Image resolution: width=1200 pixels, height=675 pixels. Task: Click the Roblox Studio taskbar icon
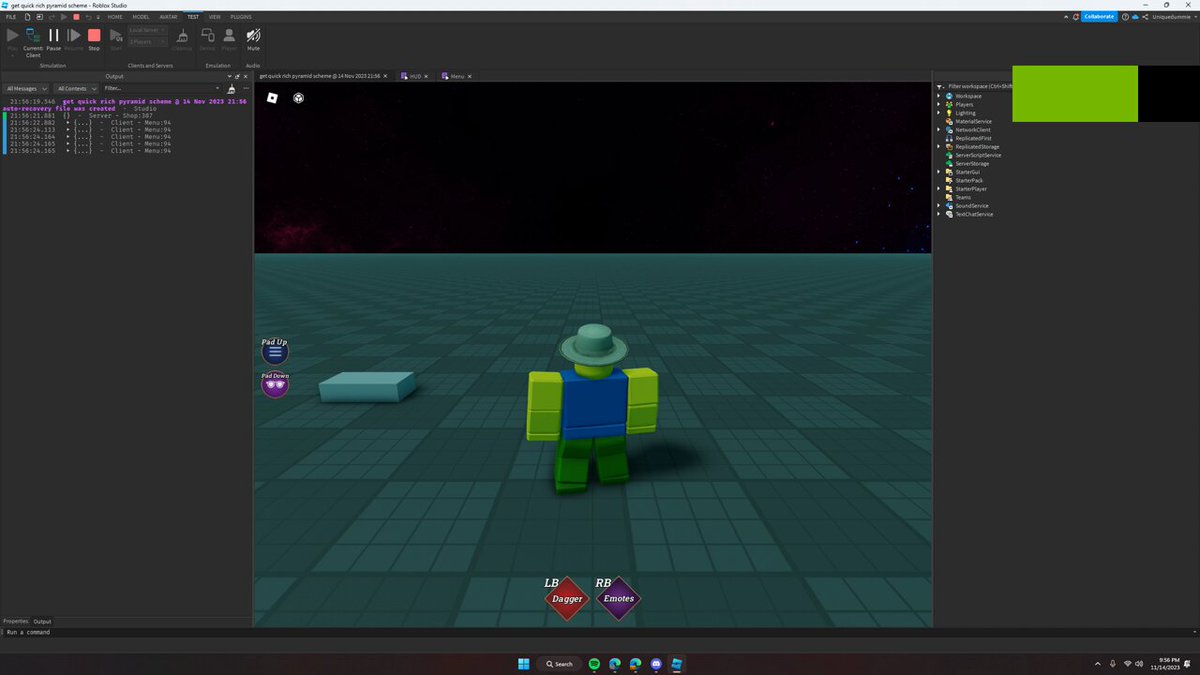[677, 664]
